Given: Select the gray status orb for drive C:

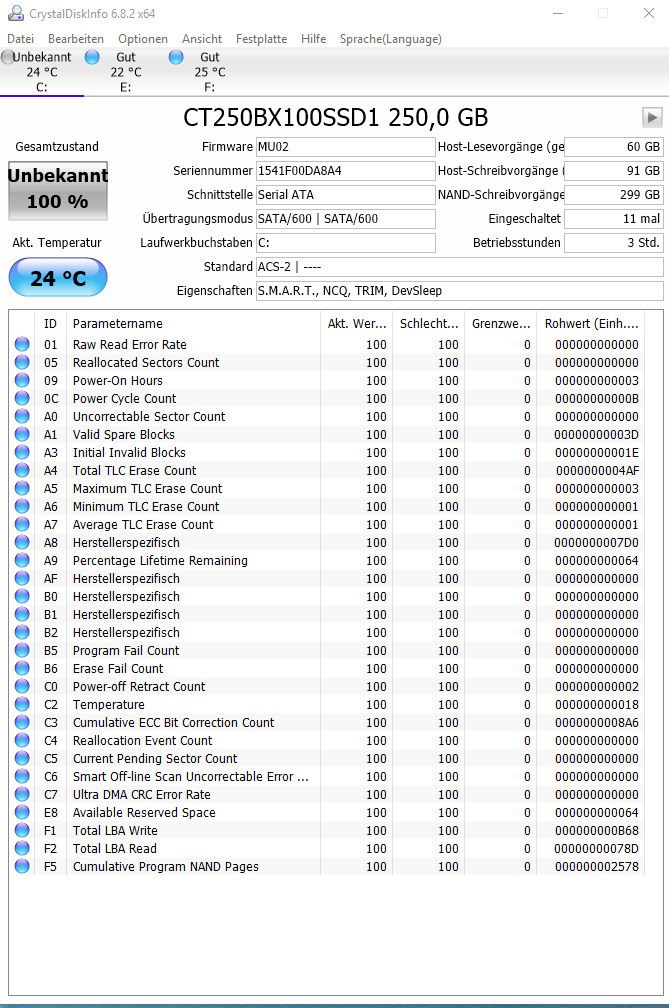Looking at the screenshot, I should (x=7, y=57).
